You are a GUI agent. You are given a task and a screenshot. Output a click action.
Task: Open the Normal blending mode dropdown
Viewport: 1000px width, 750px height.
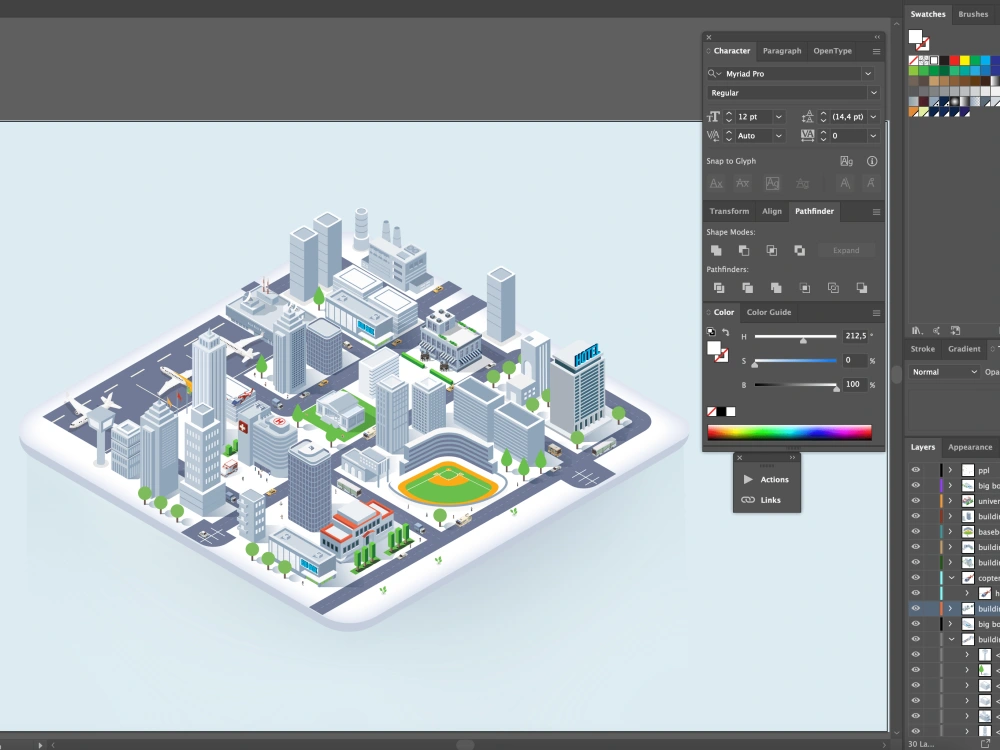tap(944, 372)
